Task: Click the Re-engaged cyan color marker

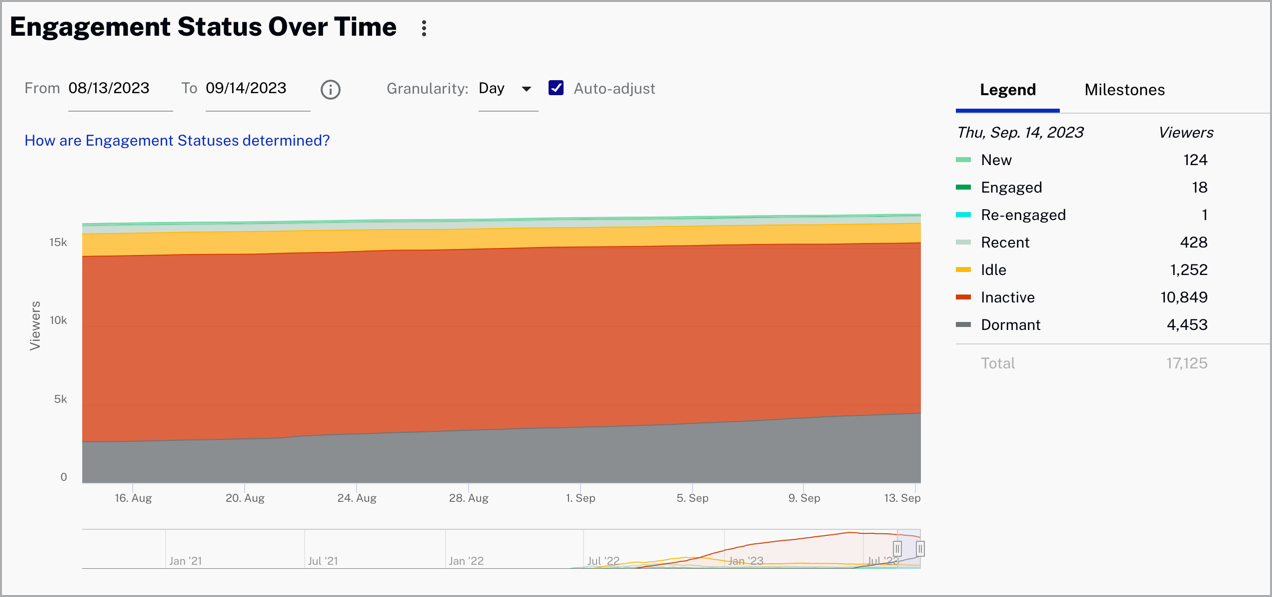Action: click(965, 214)
